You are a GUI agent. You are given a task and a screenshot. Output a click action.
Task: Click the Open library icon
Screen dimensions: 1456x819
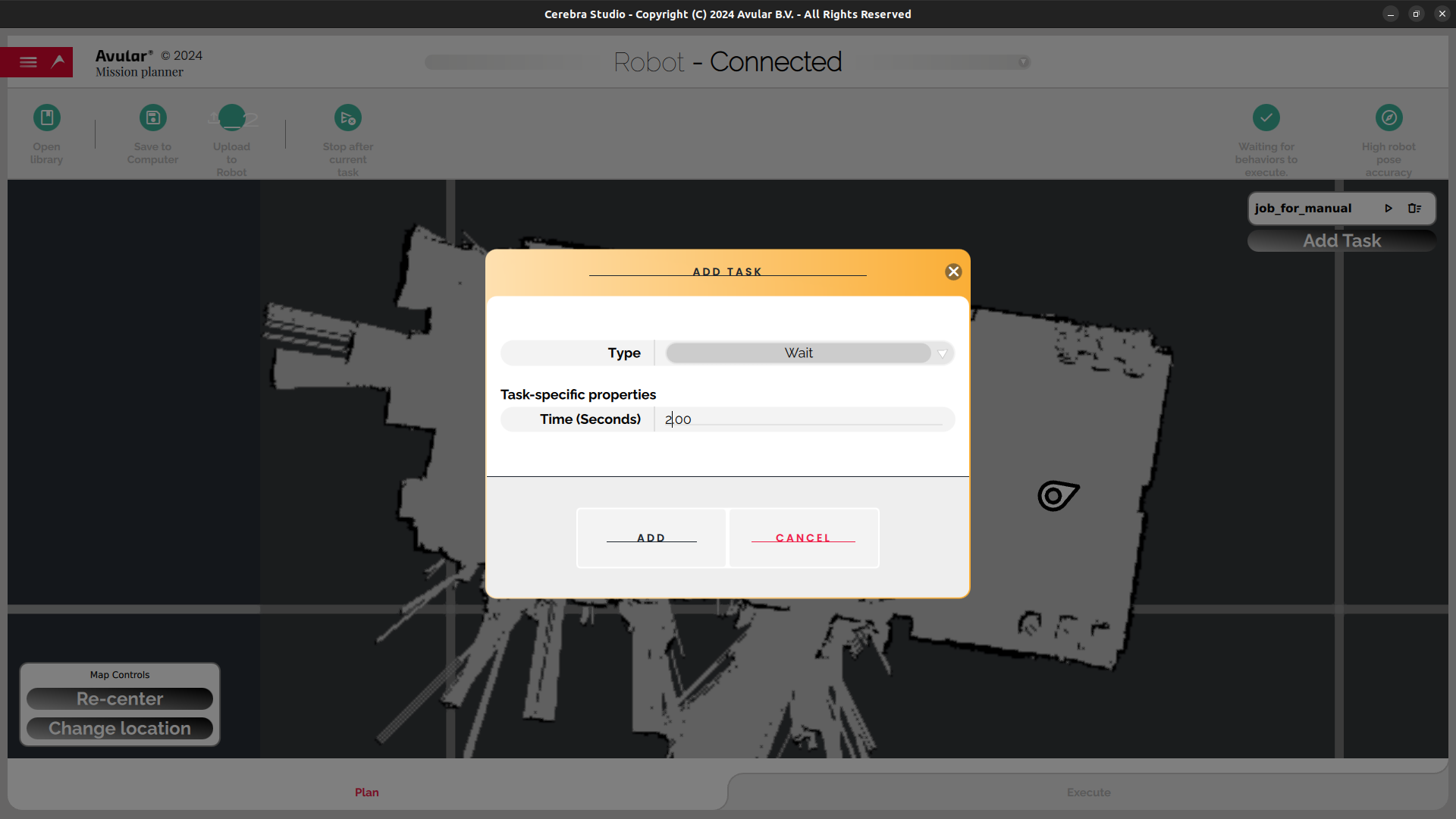pyautogui.click(x=46, y=118)
